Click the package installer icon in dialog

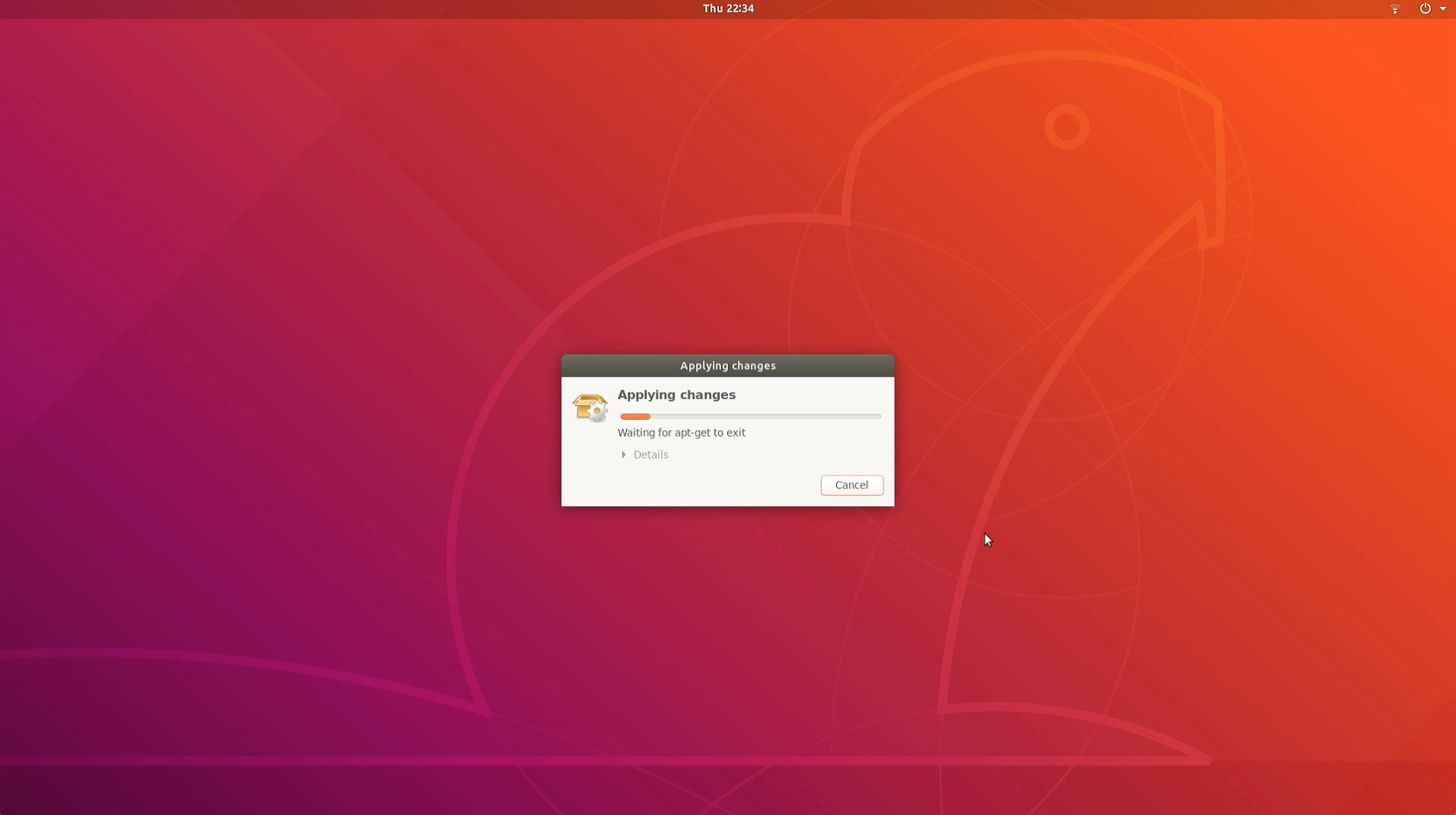point(590,407)
